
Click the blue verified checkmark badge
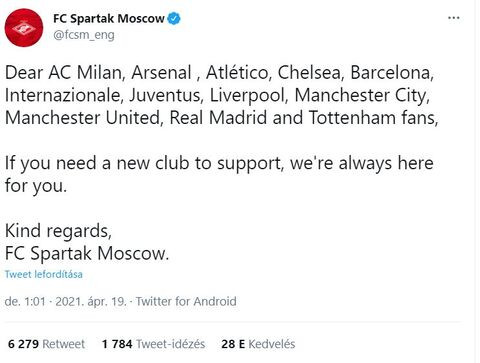tap(174, 19)
